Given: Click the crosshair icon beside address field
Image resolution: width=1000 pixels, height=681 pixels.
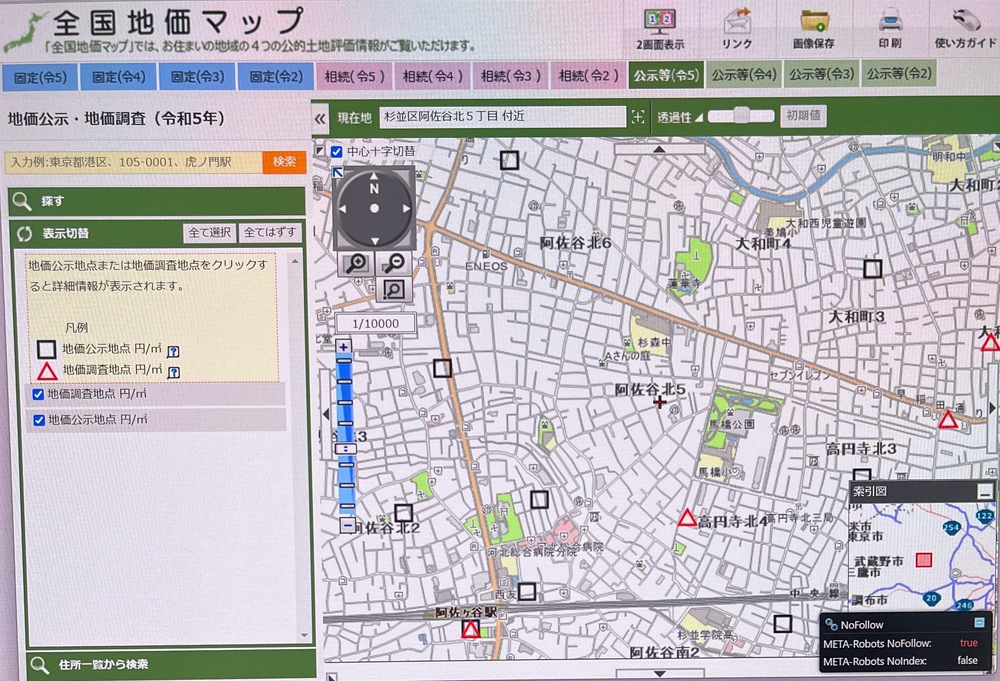Looking at the screenshot, I should (x=637, y=117).
